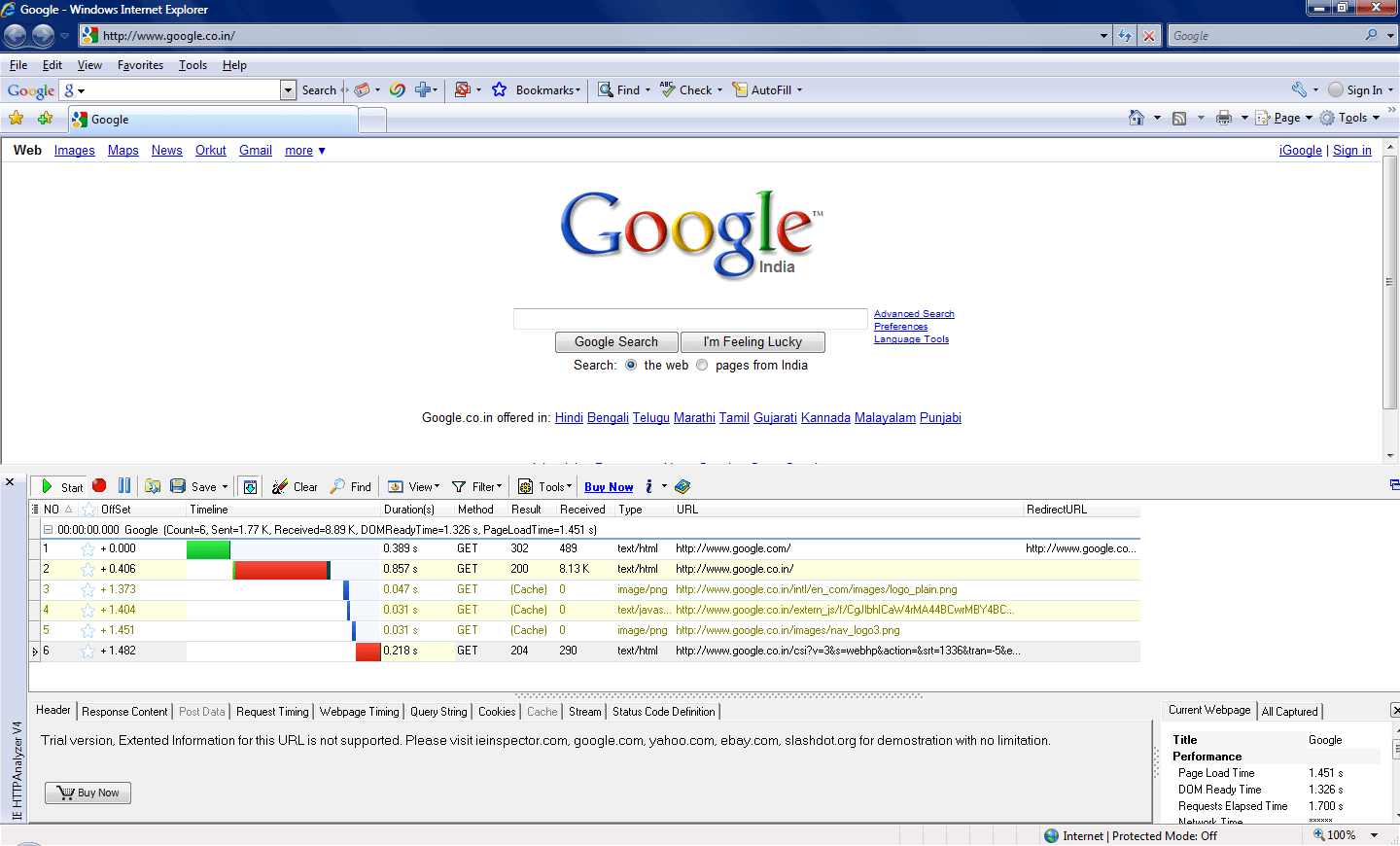Expand the 'more' links dropdown on Google

pyautogui.click(x=305, y=151)
